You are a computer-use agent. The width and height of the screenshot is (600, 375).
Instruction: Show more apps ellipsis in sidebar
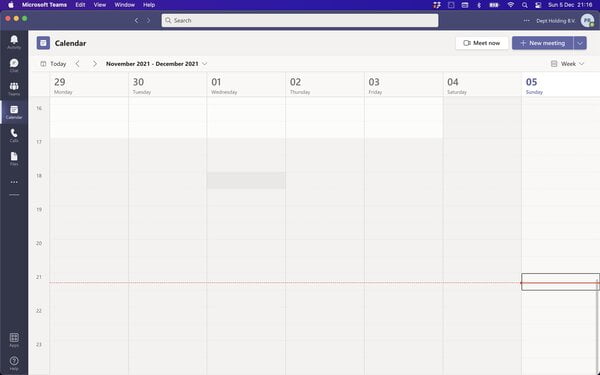(x=14, y=182)
